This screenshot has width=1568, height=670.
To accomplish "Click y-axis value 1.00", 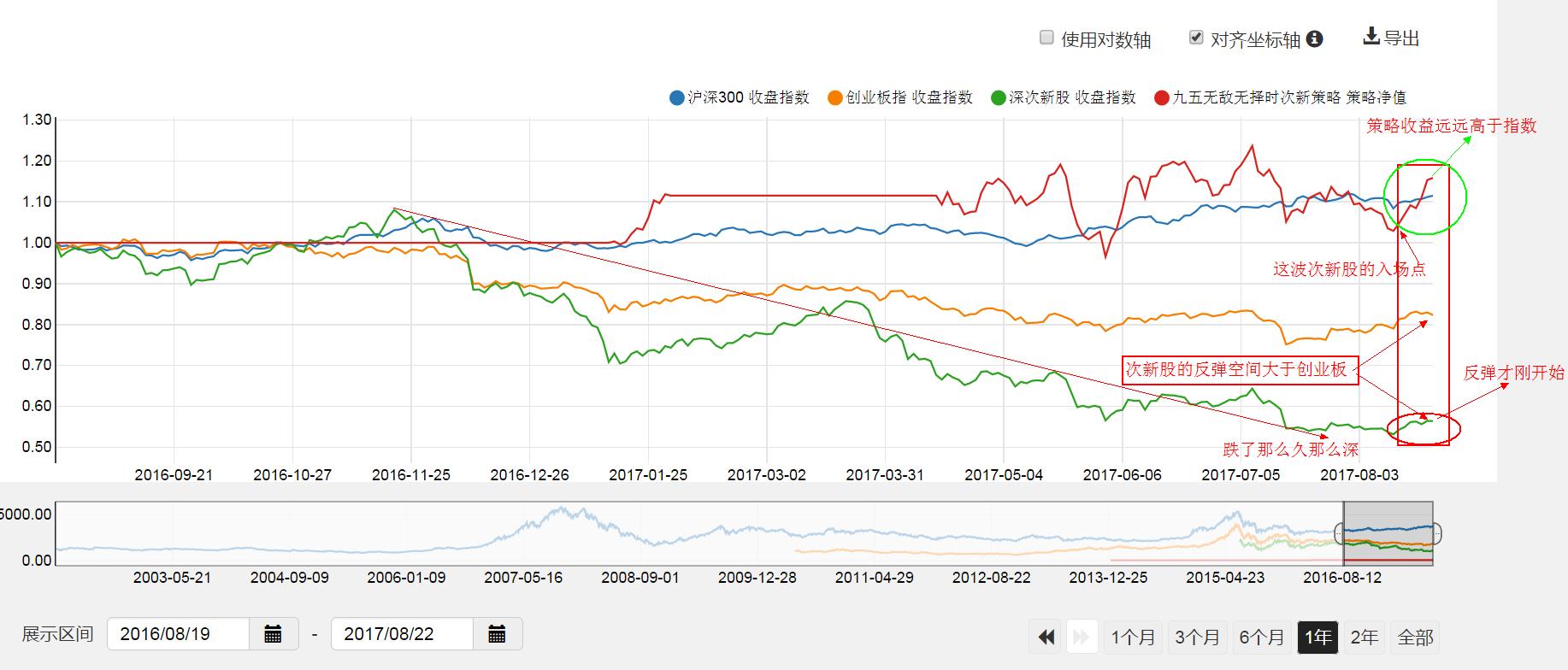I will point(37,243).
